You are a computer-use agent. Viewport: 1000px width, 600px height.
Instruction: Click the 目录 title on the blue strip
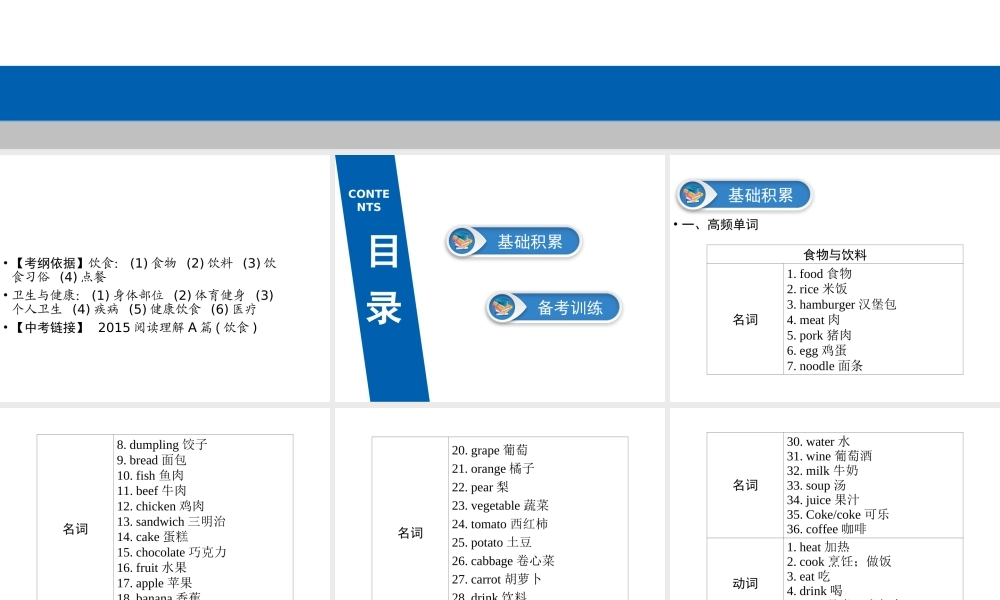point(384,280)
